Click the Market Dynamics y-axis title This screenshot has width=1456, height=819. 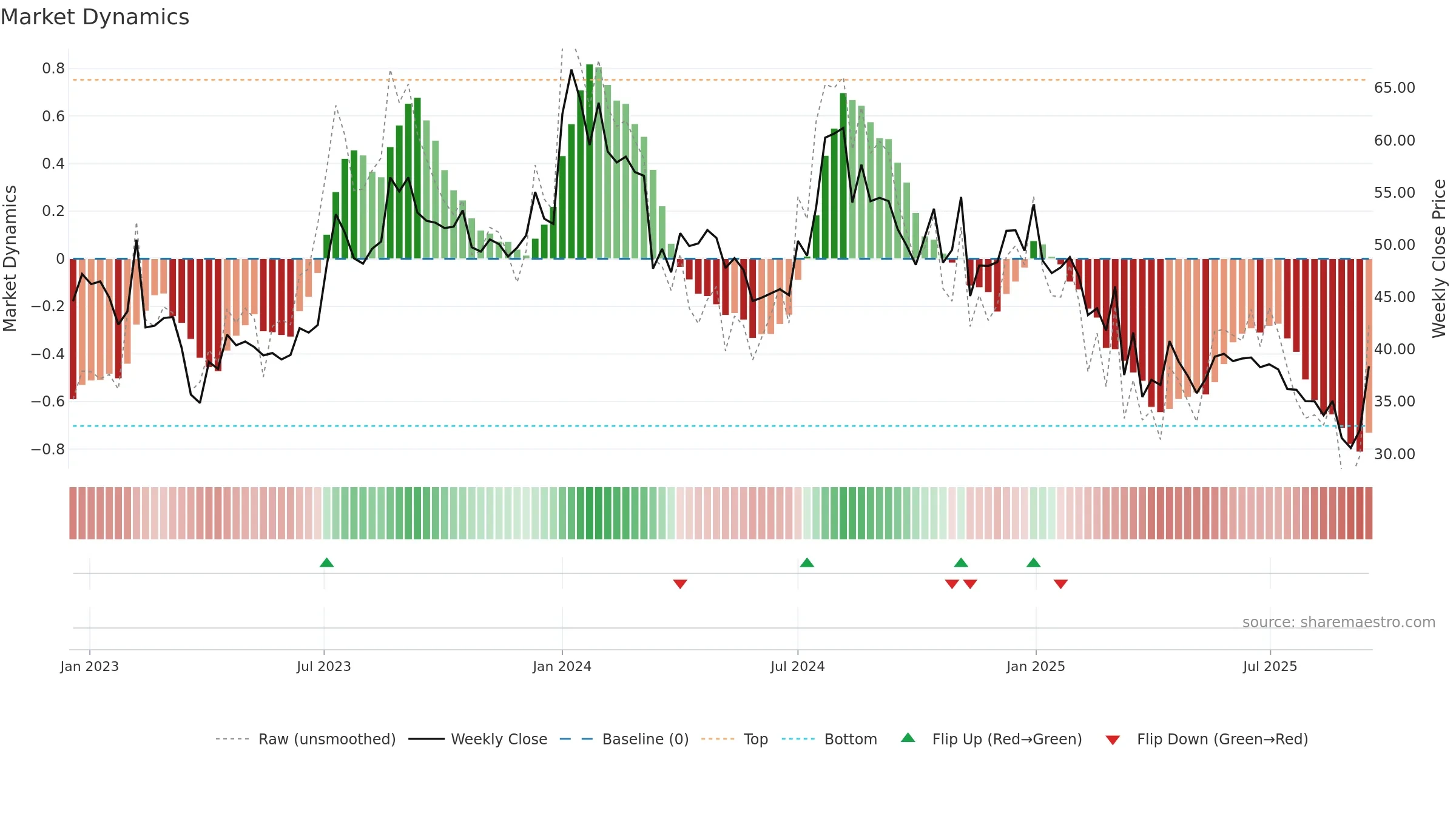click(10, 258)
